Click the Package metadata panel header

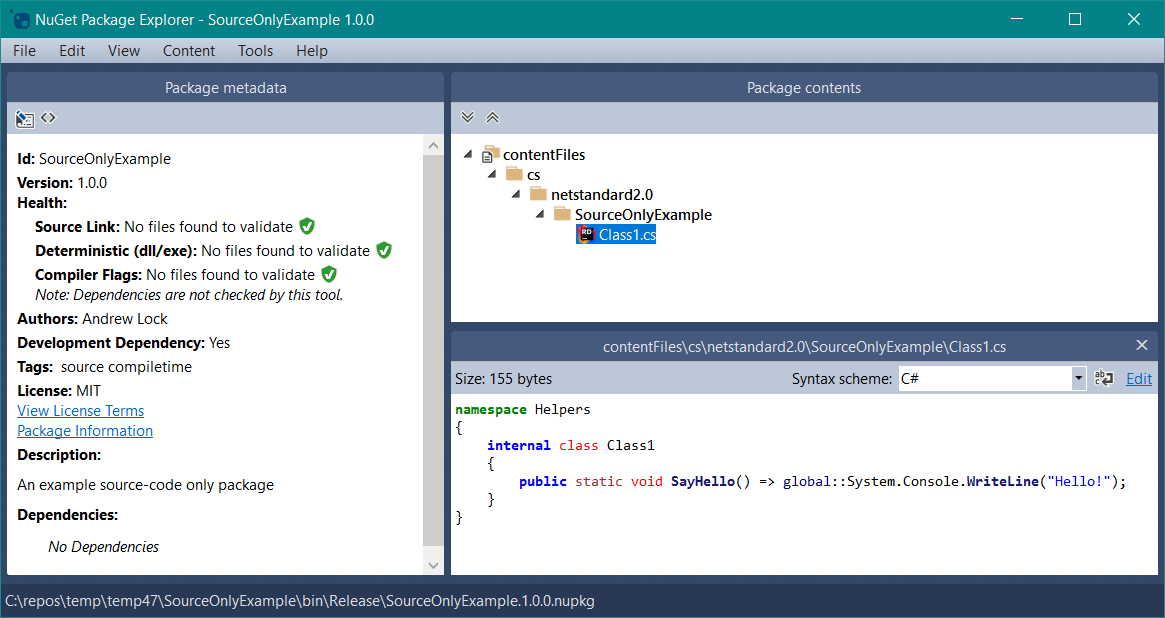(x=225, y=88)
